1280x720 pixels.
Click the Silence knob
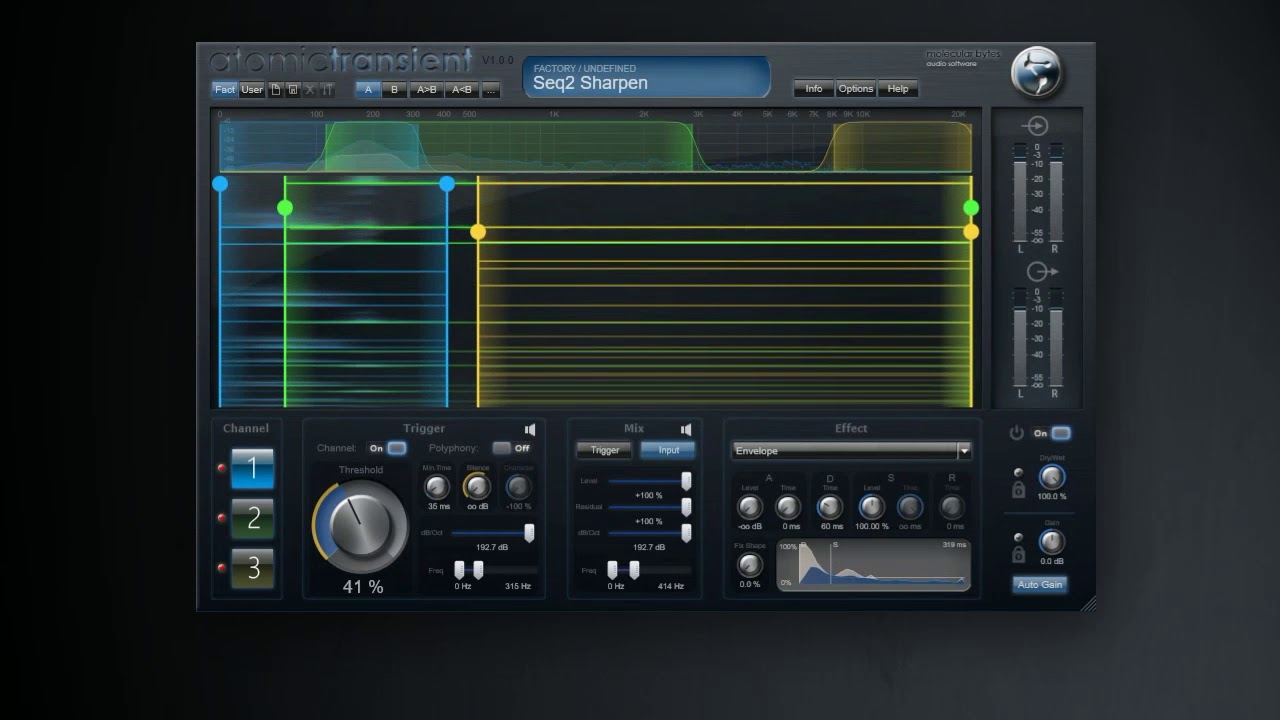(478, 487)
